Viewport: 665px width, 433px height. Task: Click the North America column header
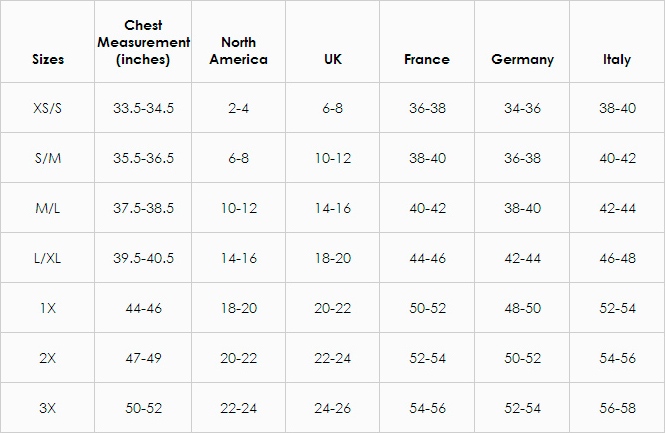[x=238, y=50]
